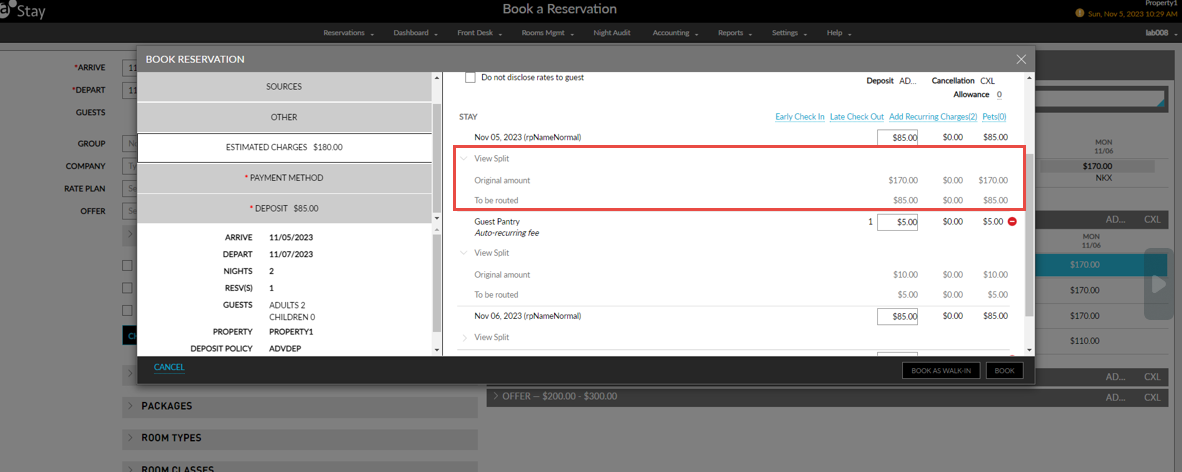Edit the Nov 05, 2023 rate field $85.00
Screen dimensions: 1182x472
897,137
